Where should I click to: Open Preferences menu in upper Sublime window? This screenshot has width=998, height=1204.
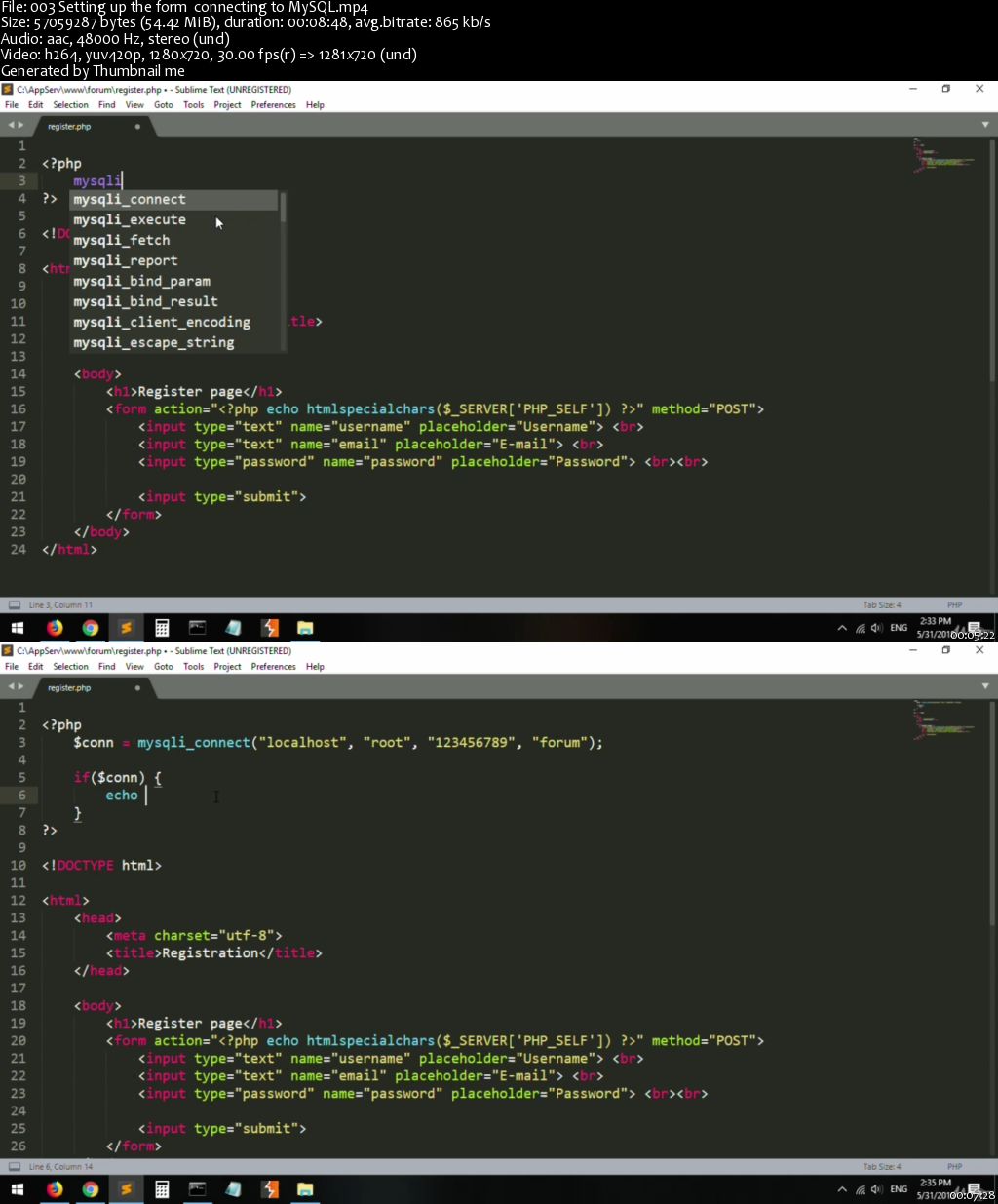[273, 105]
